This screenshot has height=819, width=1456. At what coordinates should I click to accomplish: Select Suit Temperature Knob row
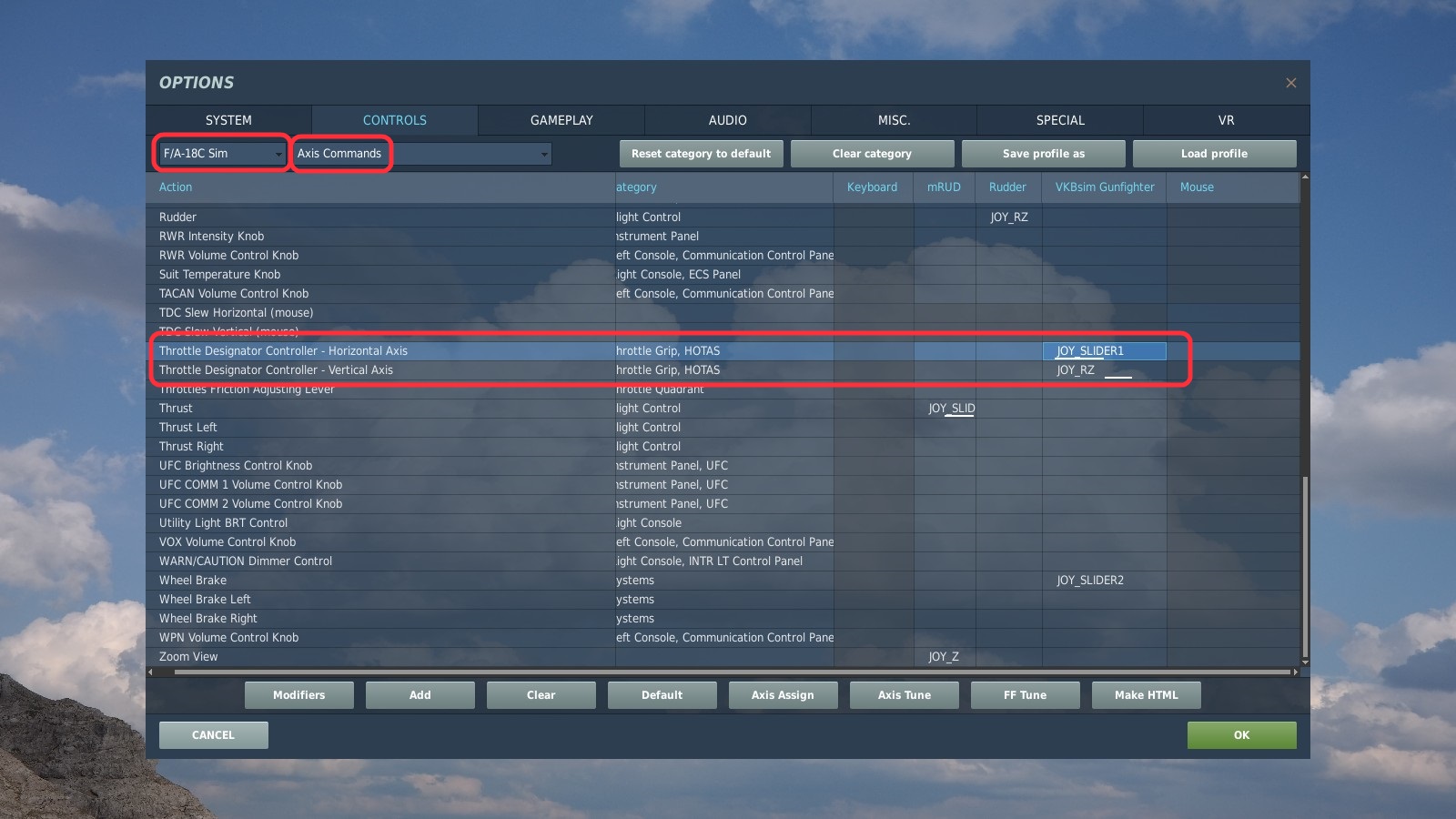point(723,275)
